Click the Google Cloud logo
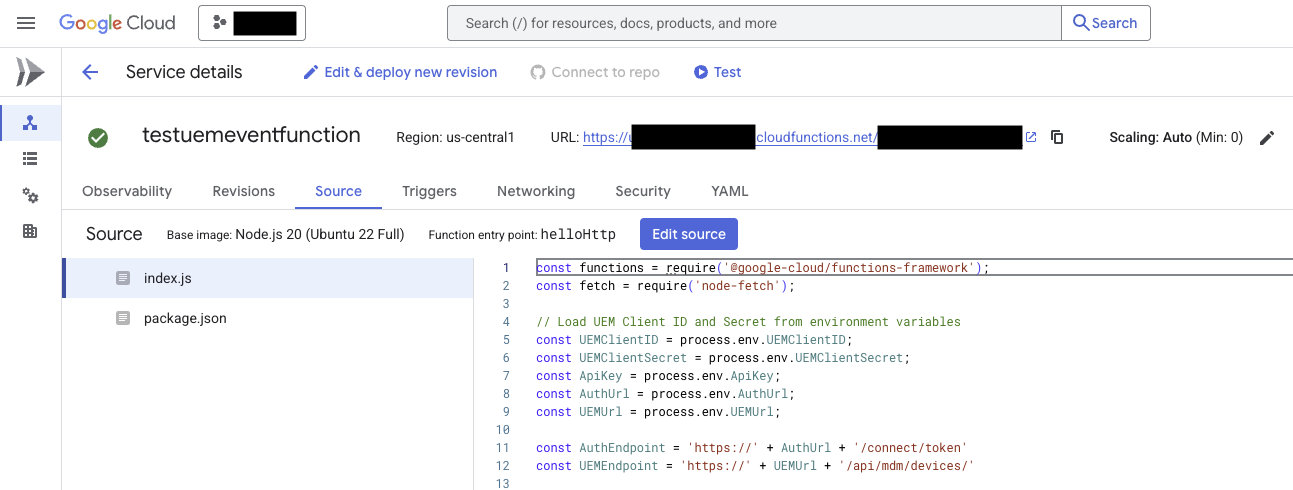The height and width of the screenshot is (490, 1293). coord(117,23)
